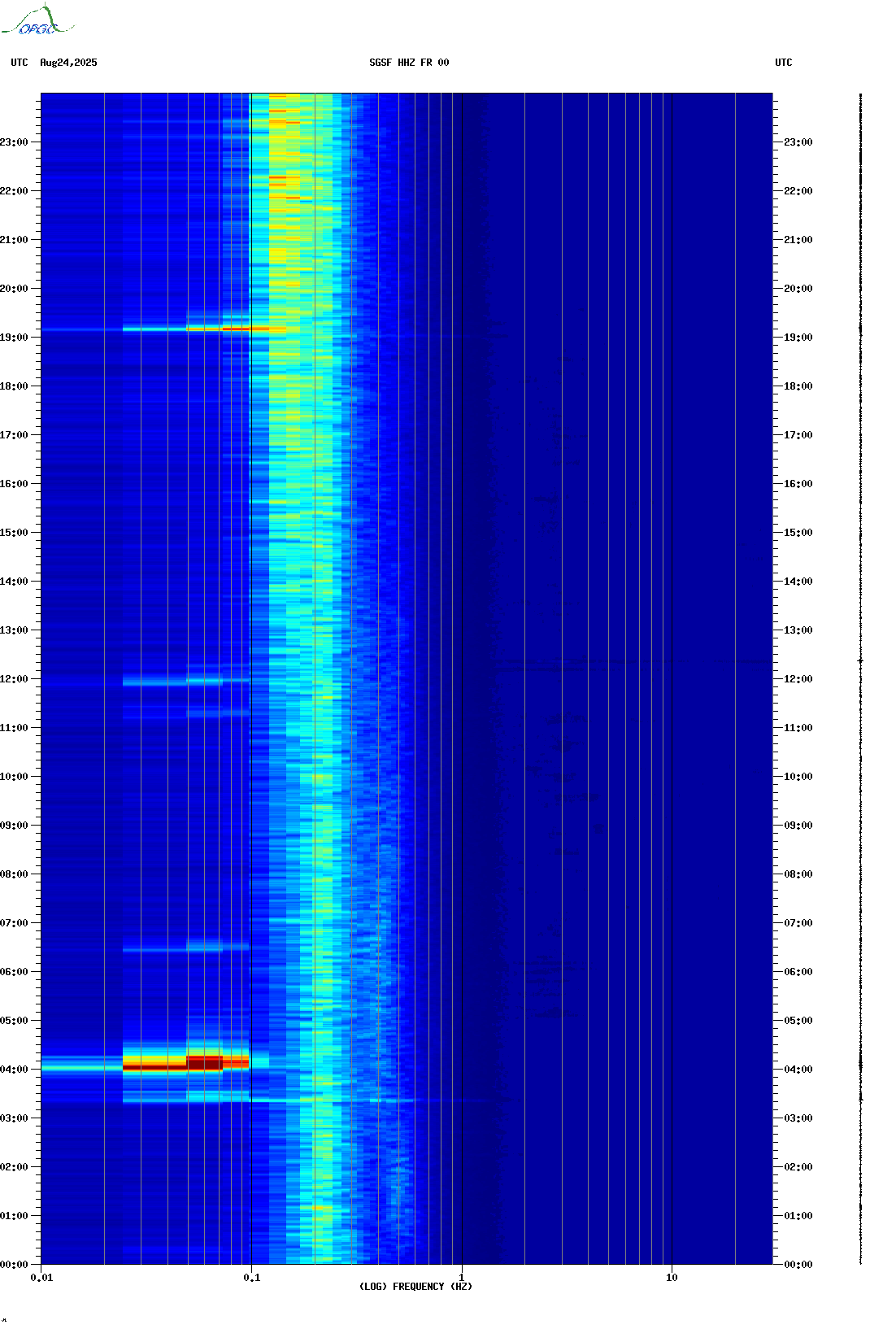This screenshot has height=1329, width=896.
Task: Click 01:00 on the right time axis
Action: [x=798, y=1216]
